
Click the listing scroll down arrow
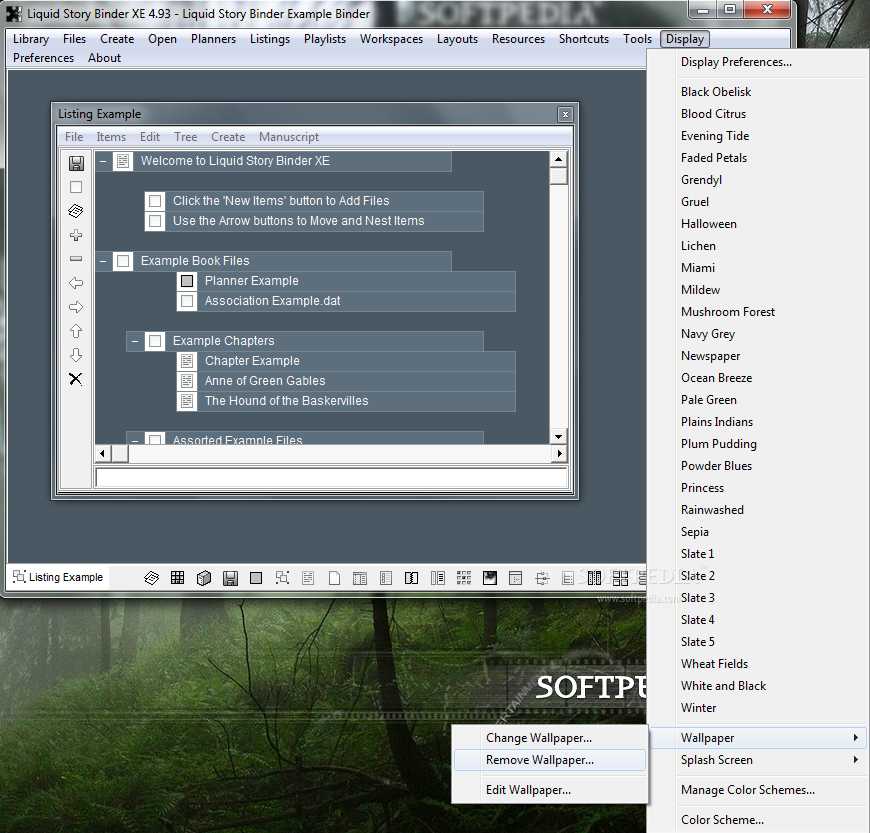click(x=558, y=436)
